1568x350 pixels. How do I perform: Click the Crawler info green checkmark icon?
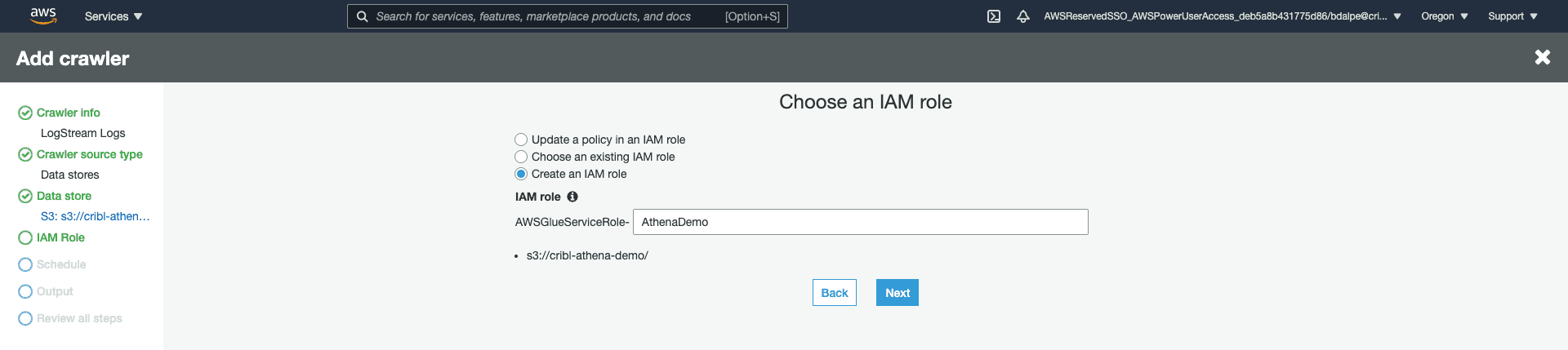click(25, 113)
